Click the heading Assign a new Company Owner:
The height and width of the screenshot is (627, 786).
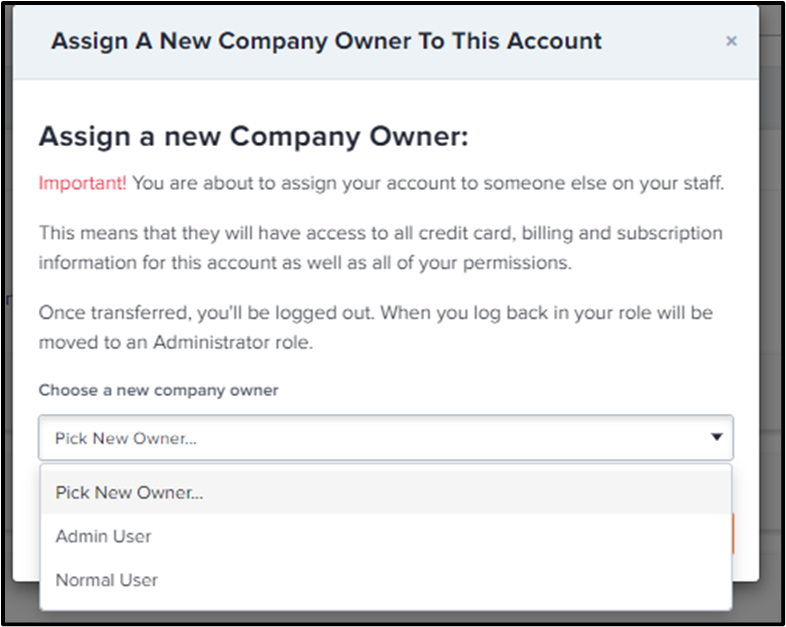tap(252, 137)
